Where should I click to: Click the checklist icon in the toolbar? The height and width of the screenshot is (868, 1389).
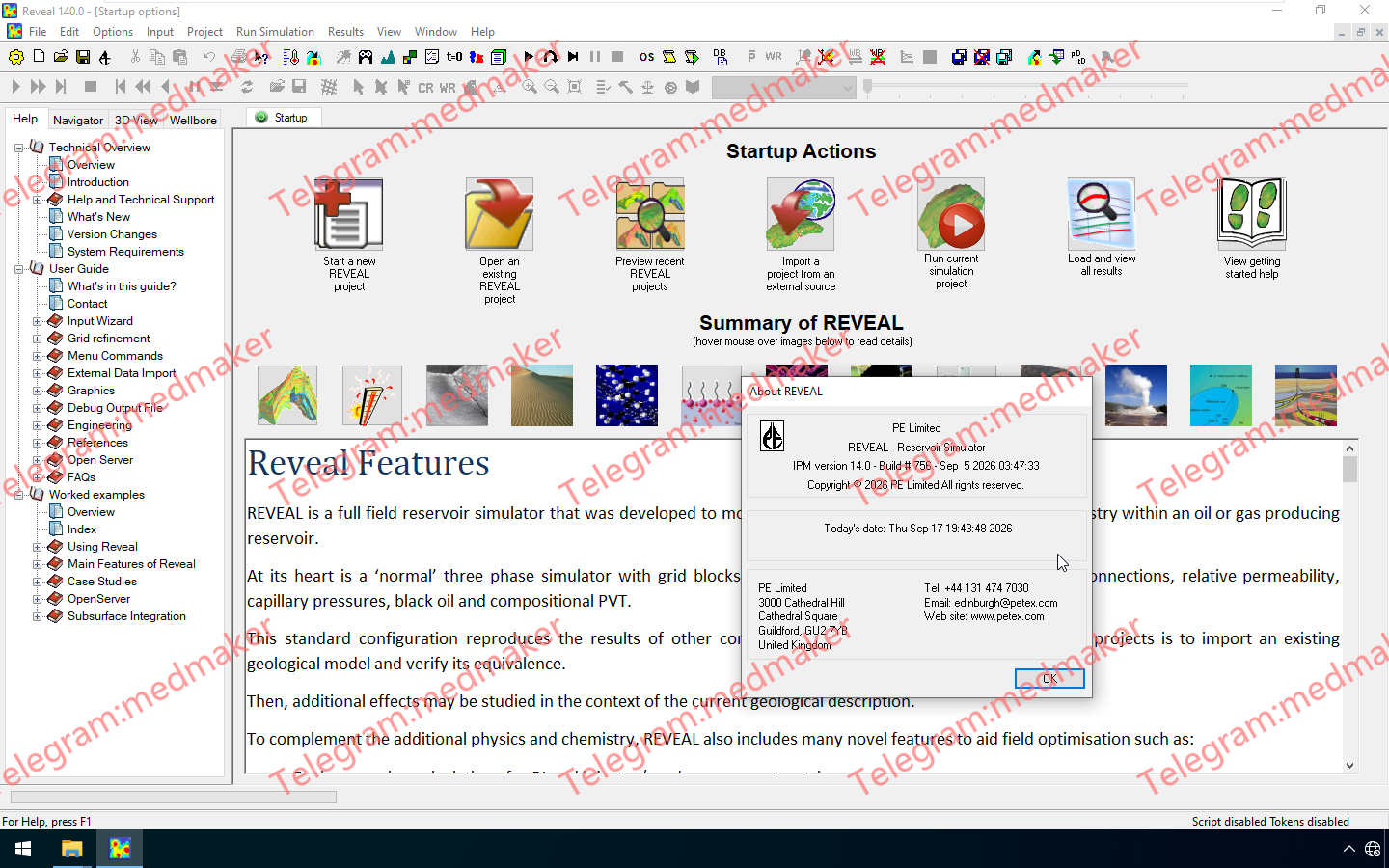click(x=432, y=57)
